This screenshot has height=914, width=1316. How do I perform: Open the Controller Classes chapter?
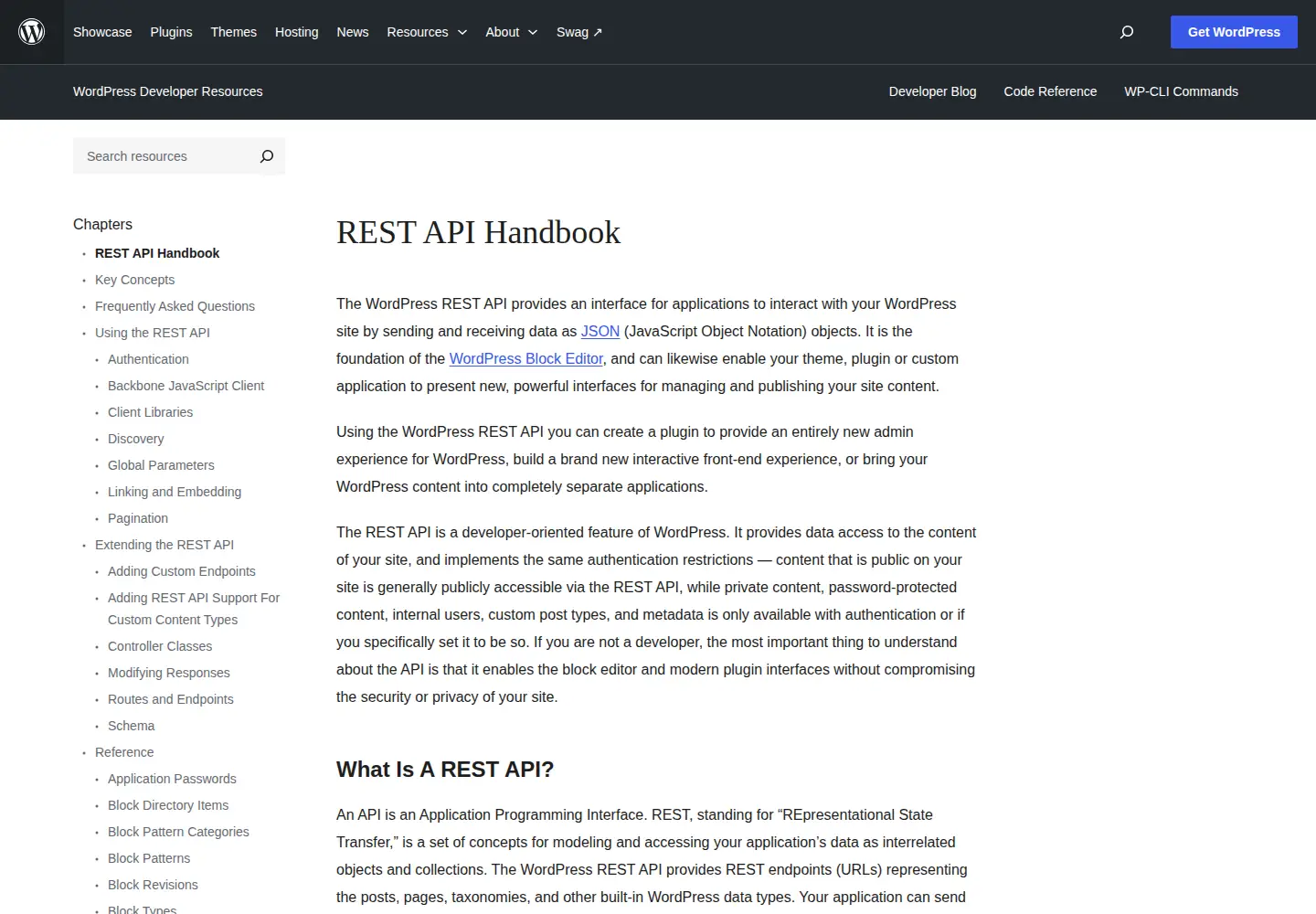pyautogui.click(x=160, y=646)
